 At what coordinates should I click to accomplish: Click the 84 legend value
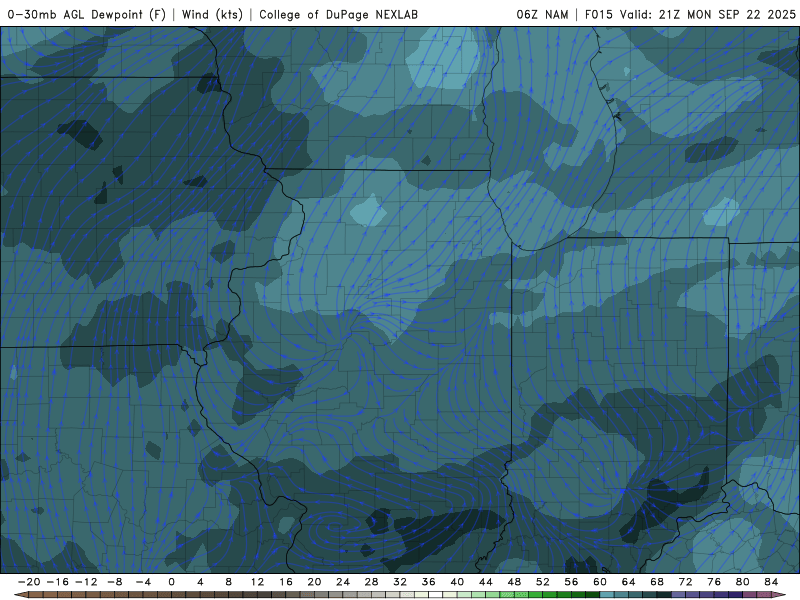click(771, 582)
